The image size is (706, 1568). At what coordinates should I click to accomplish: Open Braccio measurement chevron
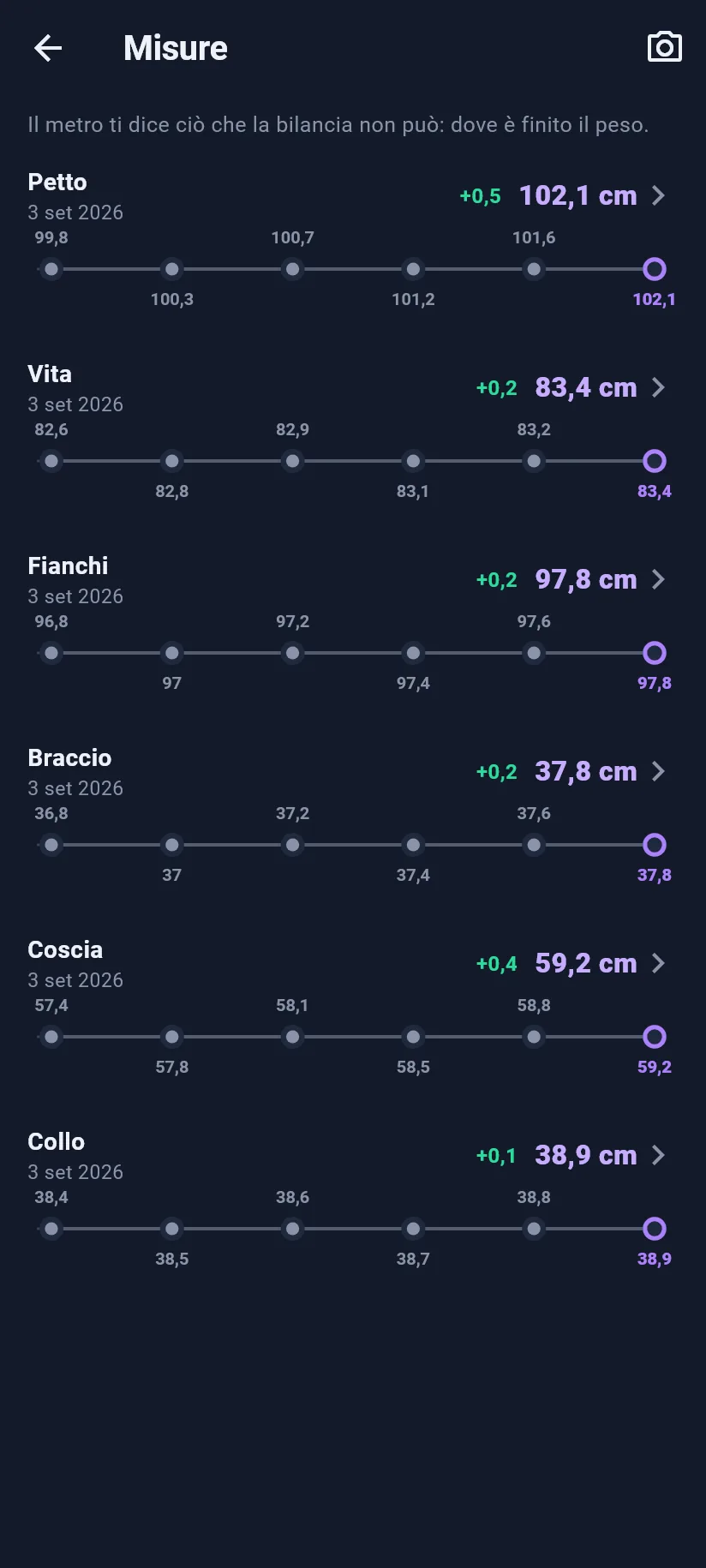658,771
